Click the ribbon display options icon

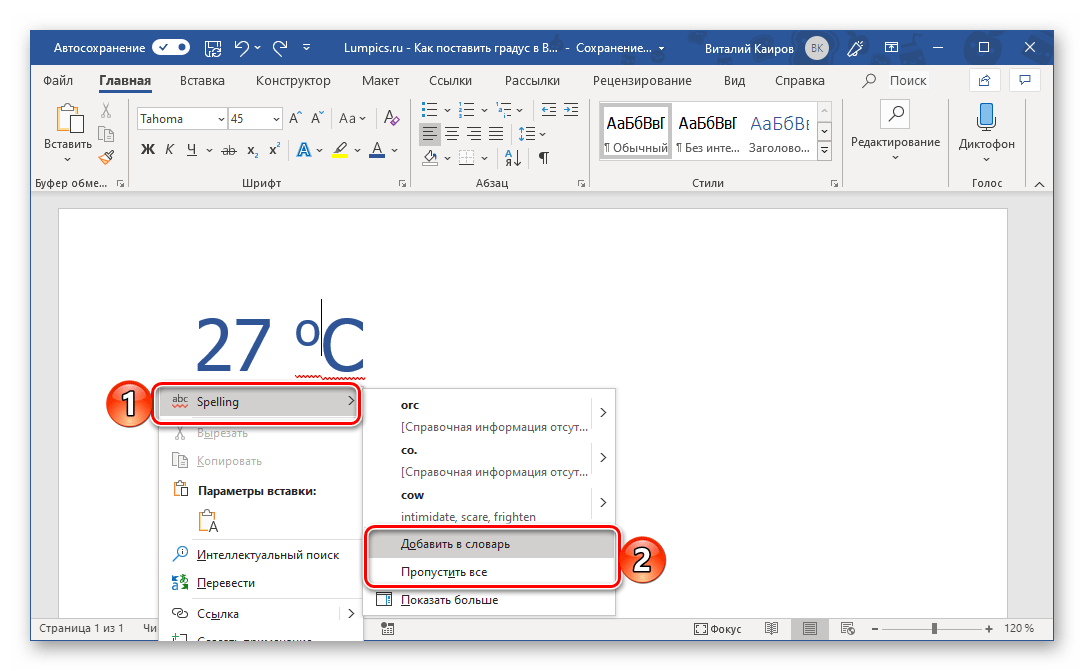coord(892,48)
